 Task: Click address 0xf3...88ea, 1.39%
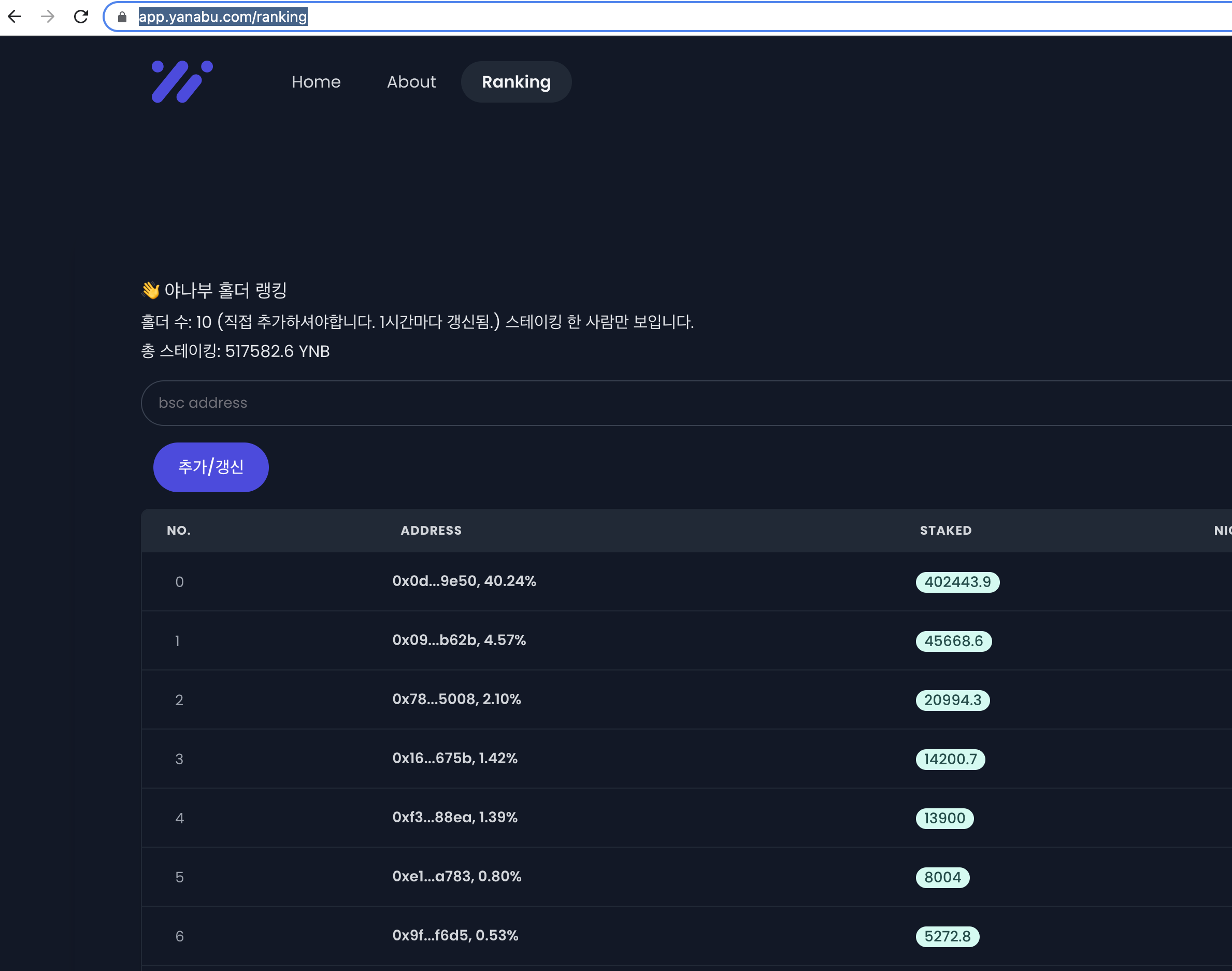pyautogui.click(x=454, y=817)
